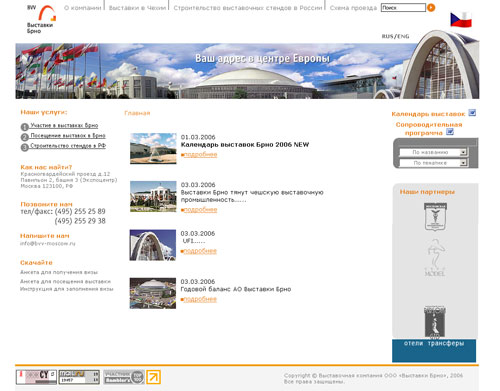Click the Czech flag icon
500x391 pixels.
pos(461,19)
